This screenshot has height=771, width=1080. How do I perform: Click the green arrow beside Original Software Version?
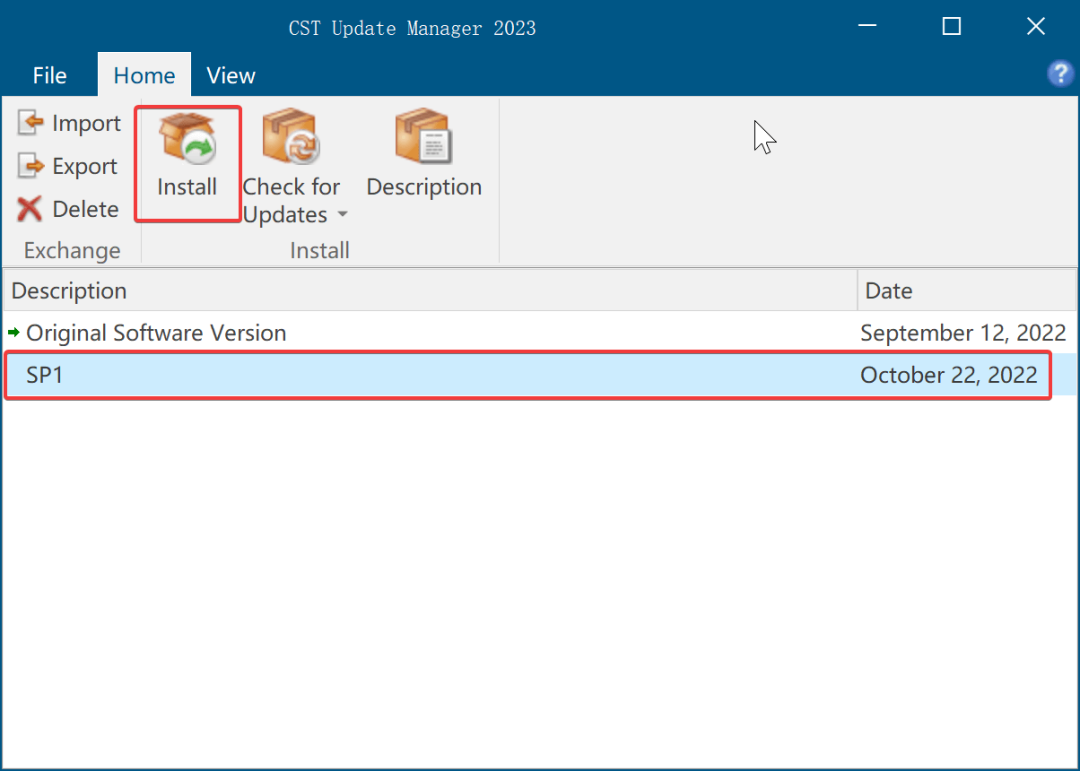[14, 332]
